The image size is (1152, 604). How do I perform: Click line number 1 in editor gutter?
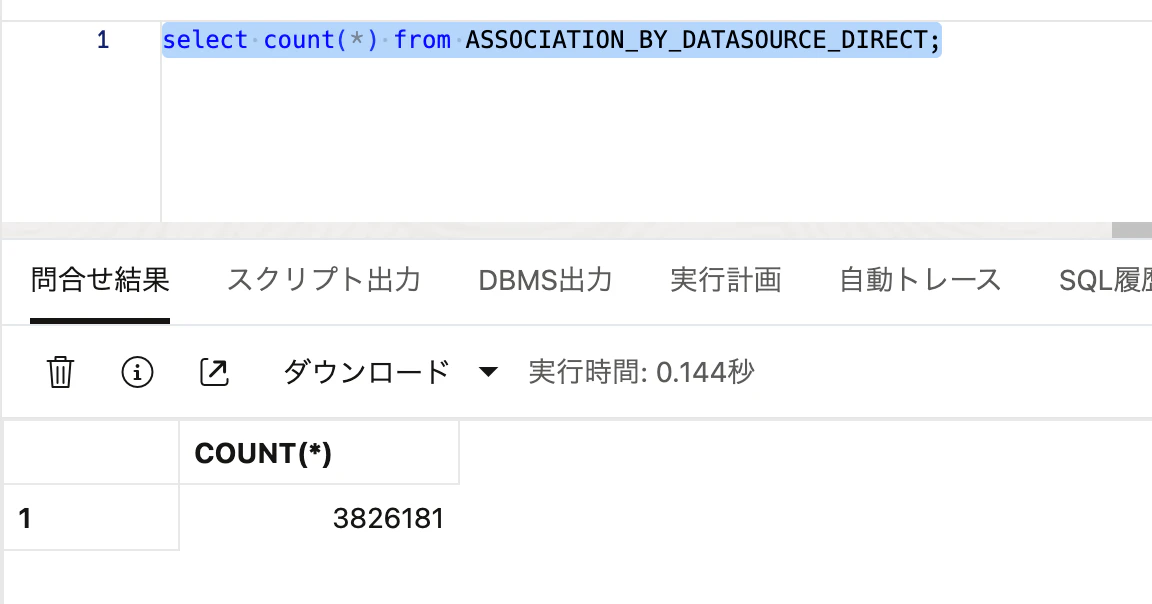103,40
